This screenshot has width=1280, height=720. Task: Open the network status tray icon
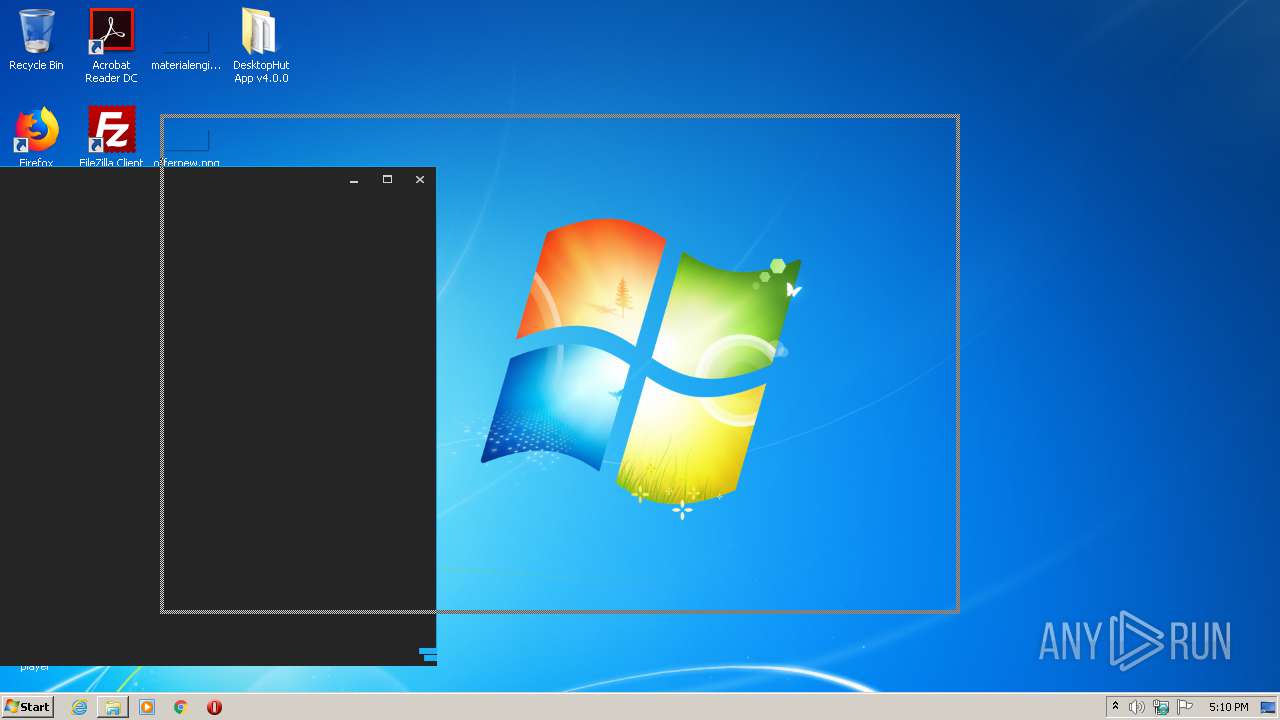[1161, 707]
